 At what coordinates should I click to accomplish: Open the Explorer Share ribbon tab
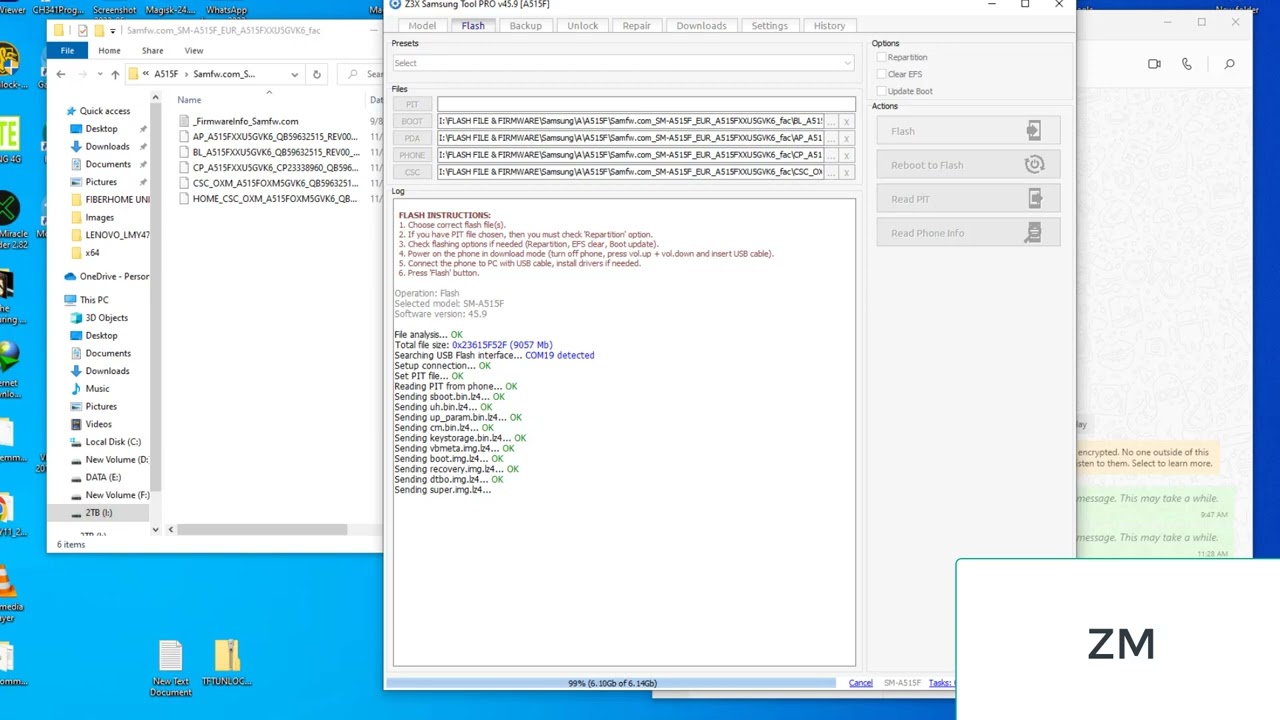point(152,50)
